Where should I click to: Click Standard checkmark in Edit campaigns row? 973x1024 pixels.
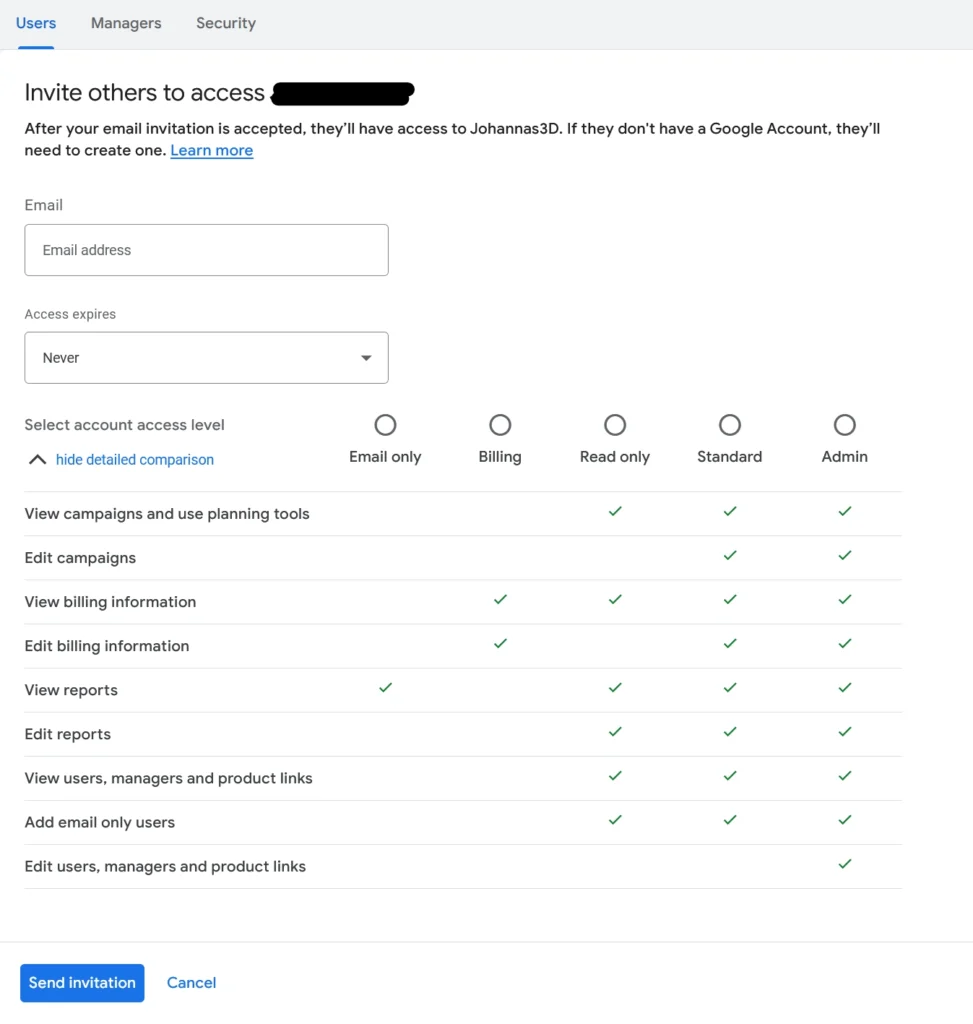click(x=730, y=556)
